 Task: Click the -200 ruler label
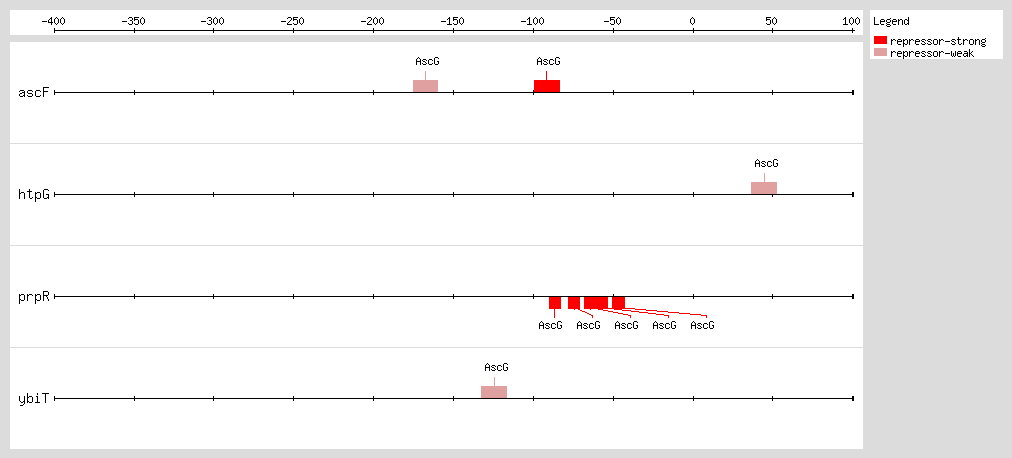click(x=373, y=21)
